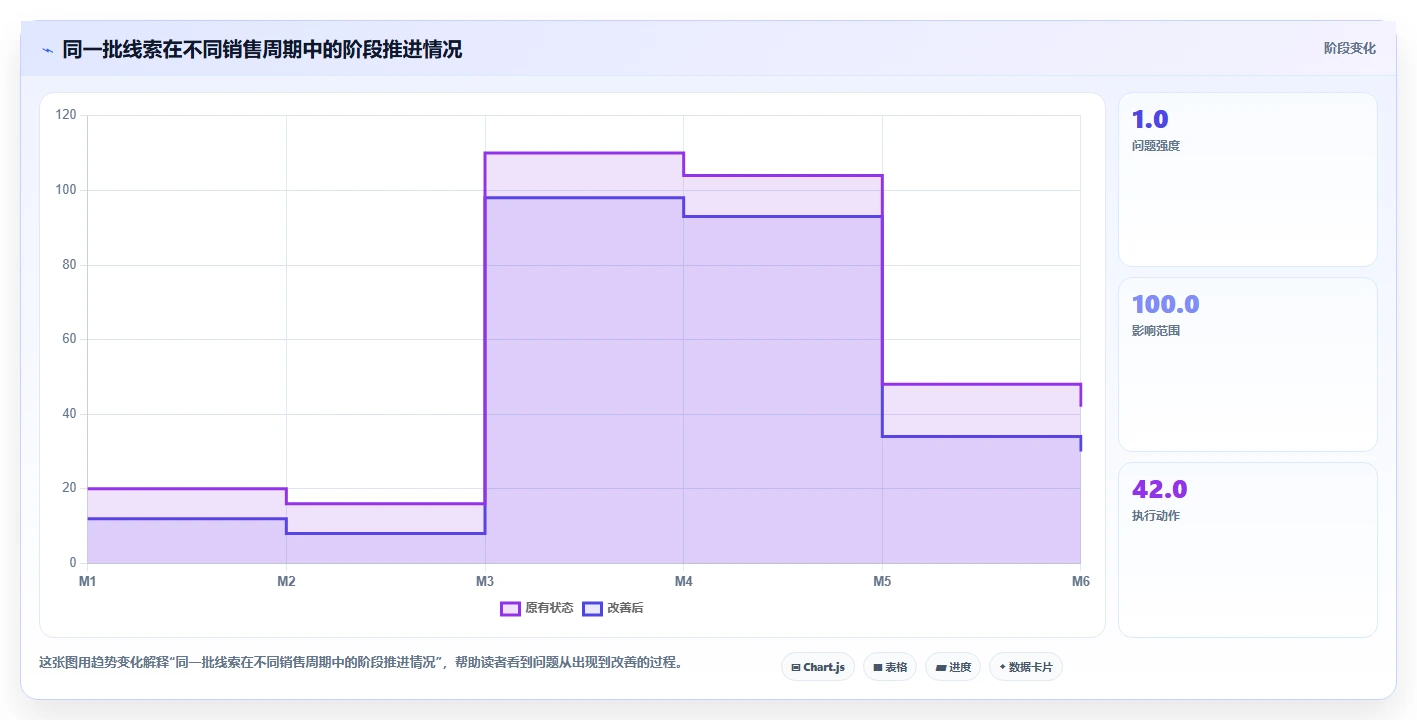Click the M2 axis label
The height and width of the screenshot is (720, 1417).
tap(286, 581)
